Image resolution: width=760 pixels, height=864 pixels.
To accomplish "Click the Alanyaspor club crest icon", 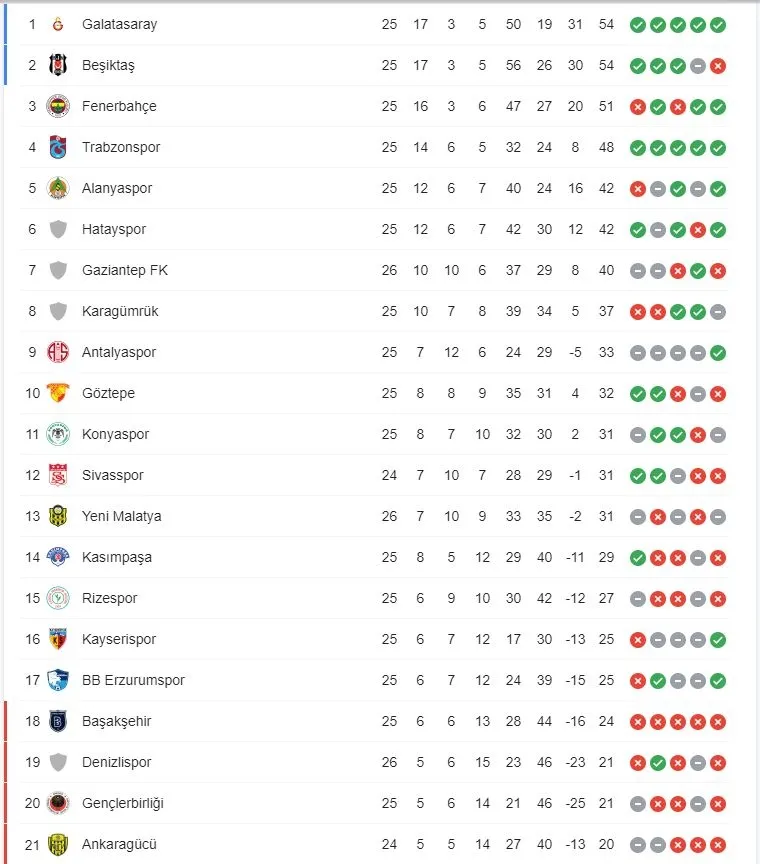I will coord(58,188).
